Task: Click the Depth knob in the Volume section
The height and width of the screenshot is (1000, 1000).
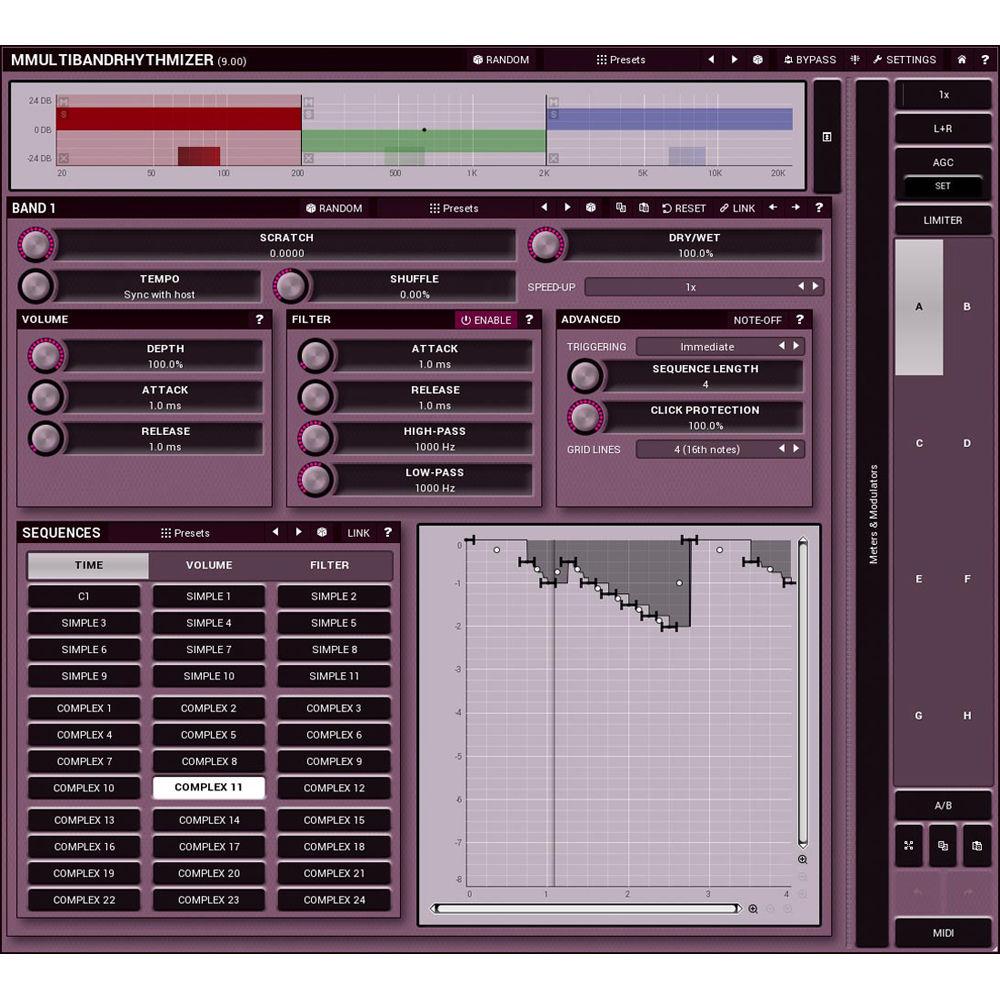Action: coord(44,356)
